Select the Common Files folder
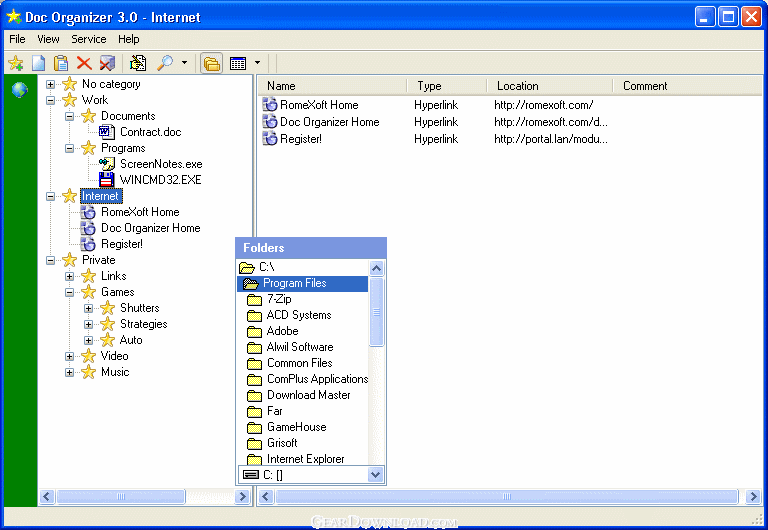 [300, 363]
